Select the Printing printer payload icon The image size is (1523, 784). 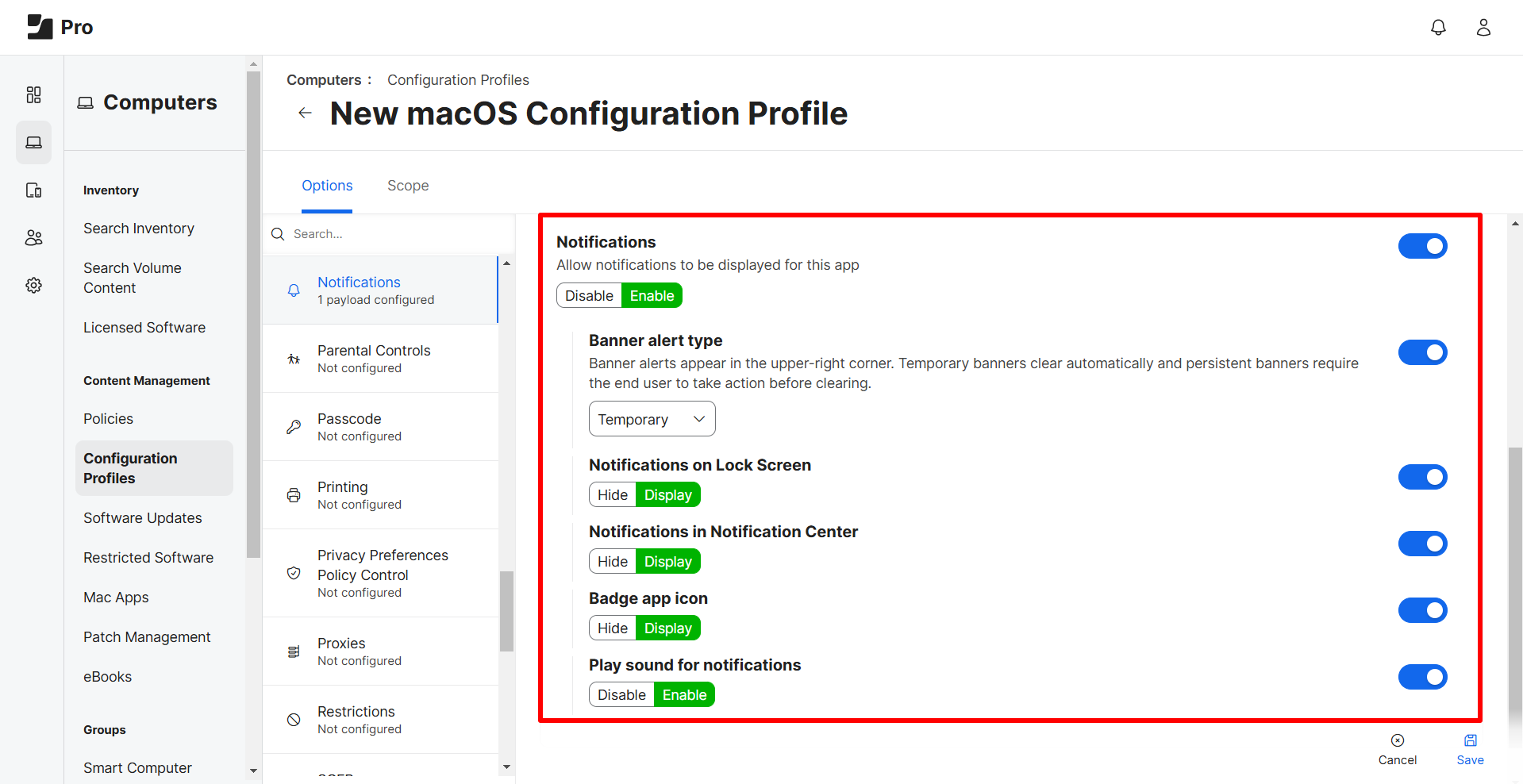(294, 494)
